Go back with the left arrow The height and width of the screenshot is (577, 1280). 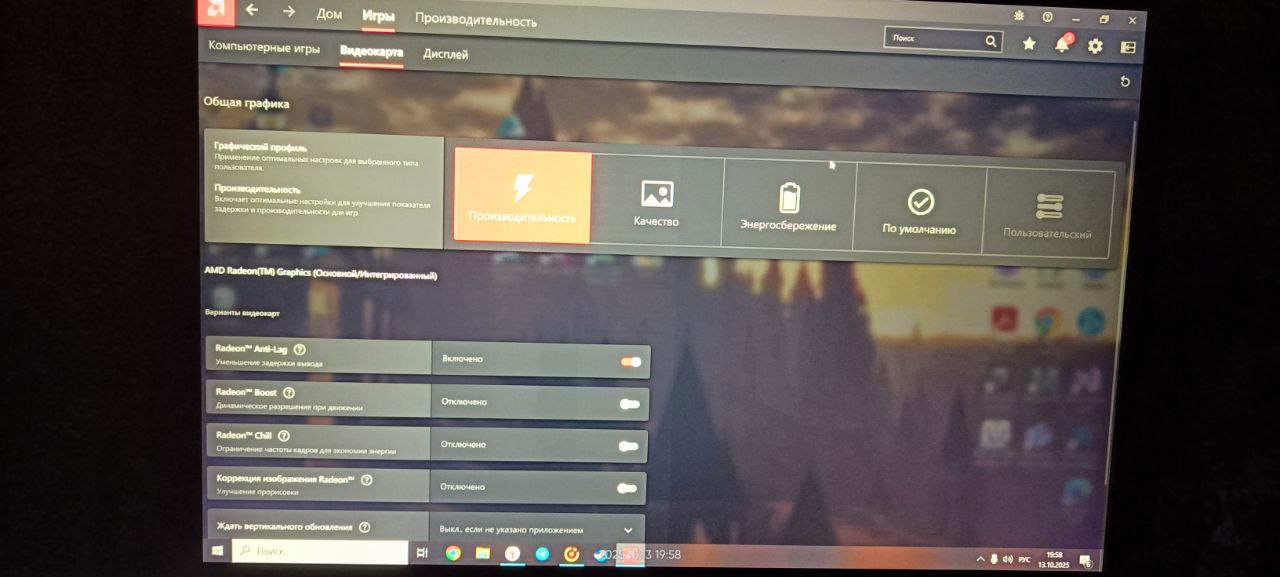click(x=252, y=10)
